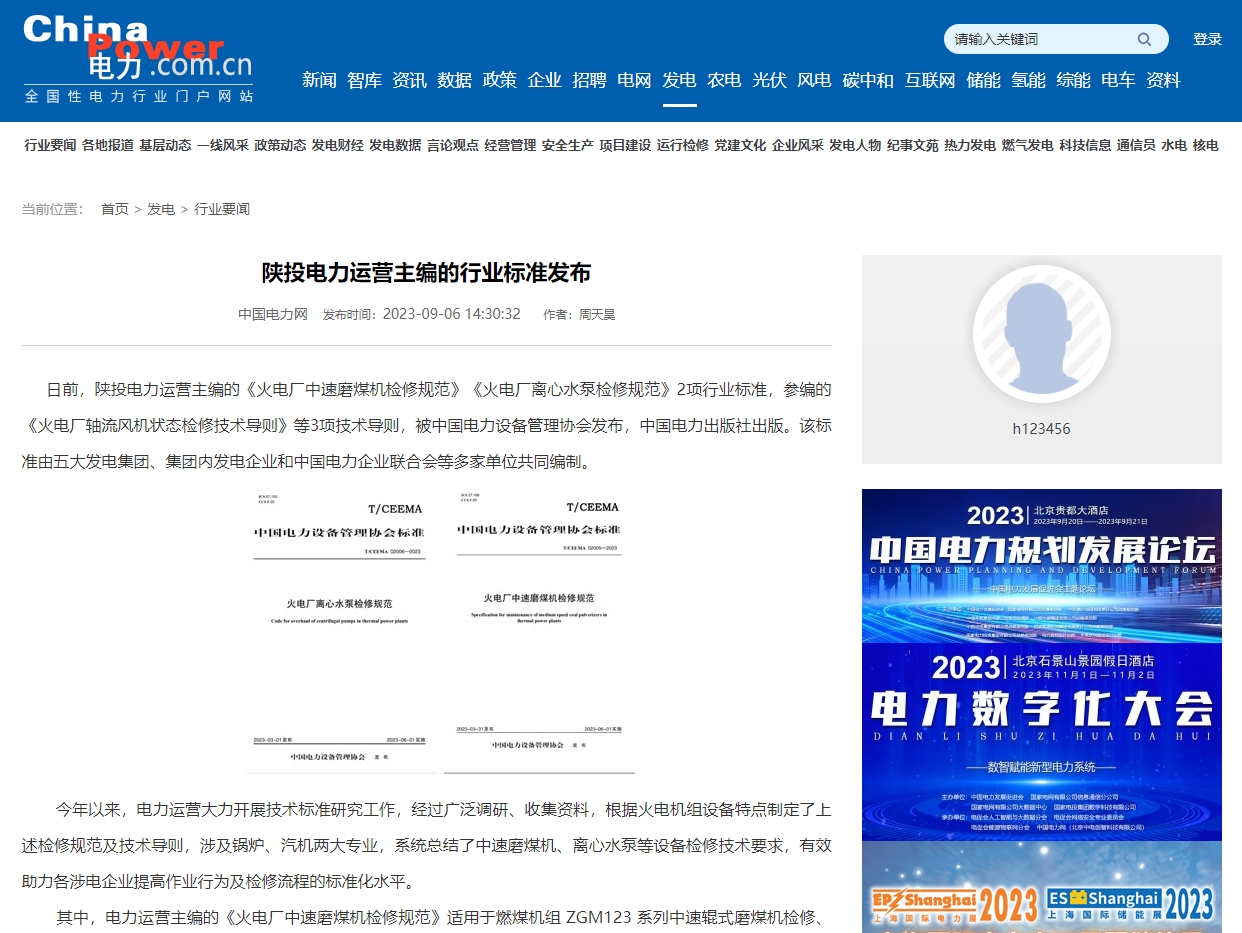Screen dimensions: 1242x933
Task: Open the 电力数字化大会 advertisement banner
Action: coord(1041,741)
